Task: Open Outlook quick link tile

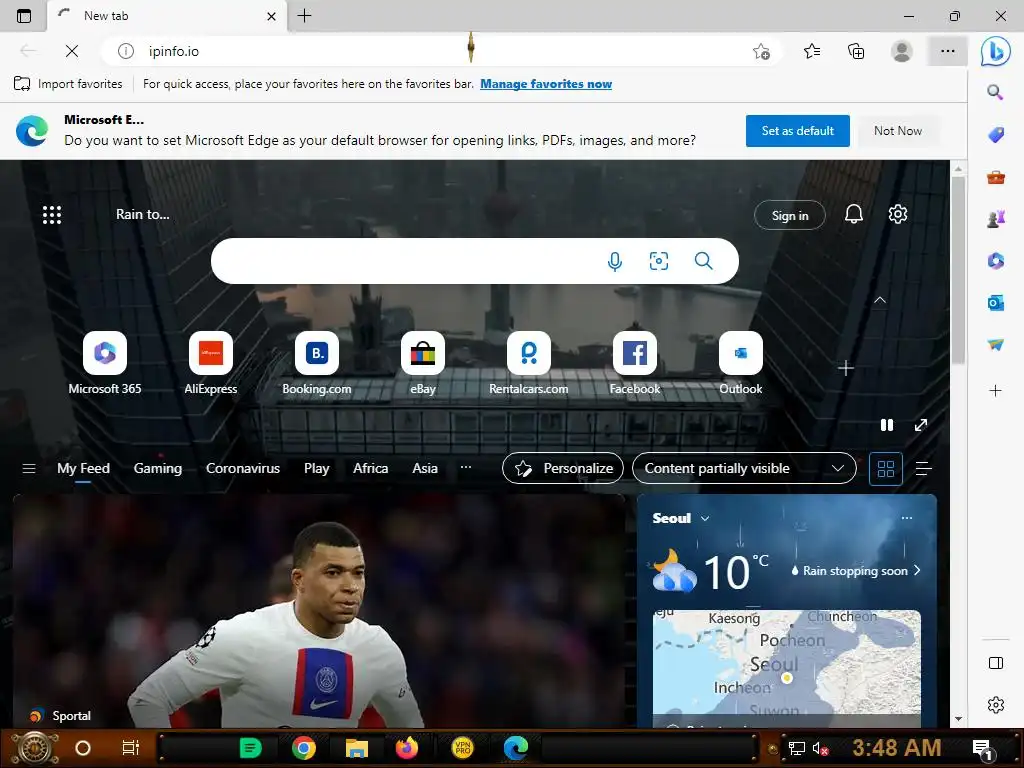Action: coord(741,363)
